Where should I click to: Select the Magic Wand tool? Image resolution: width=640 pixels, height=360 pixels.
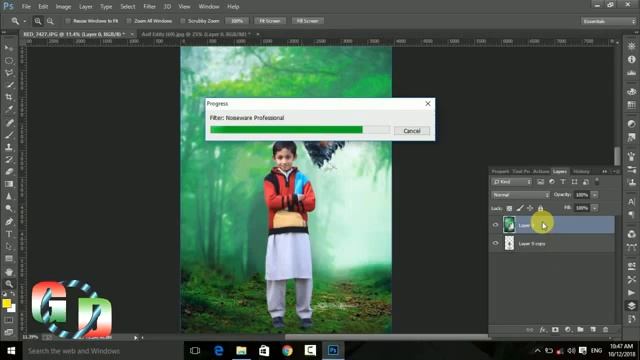9,85
